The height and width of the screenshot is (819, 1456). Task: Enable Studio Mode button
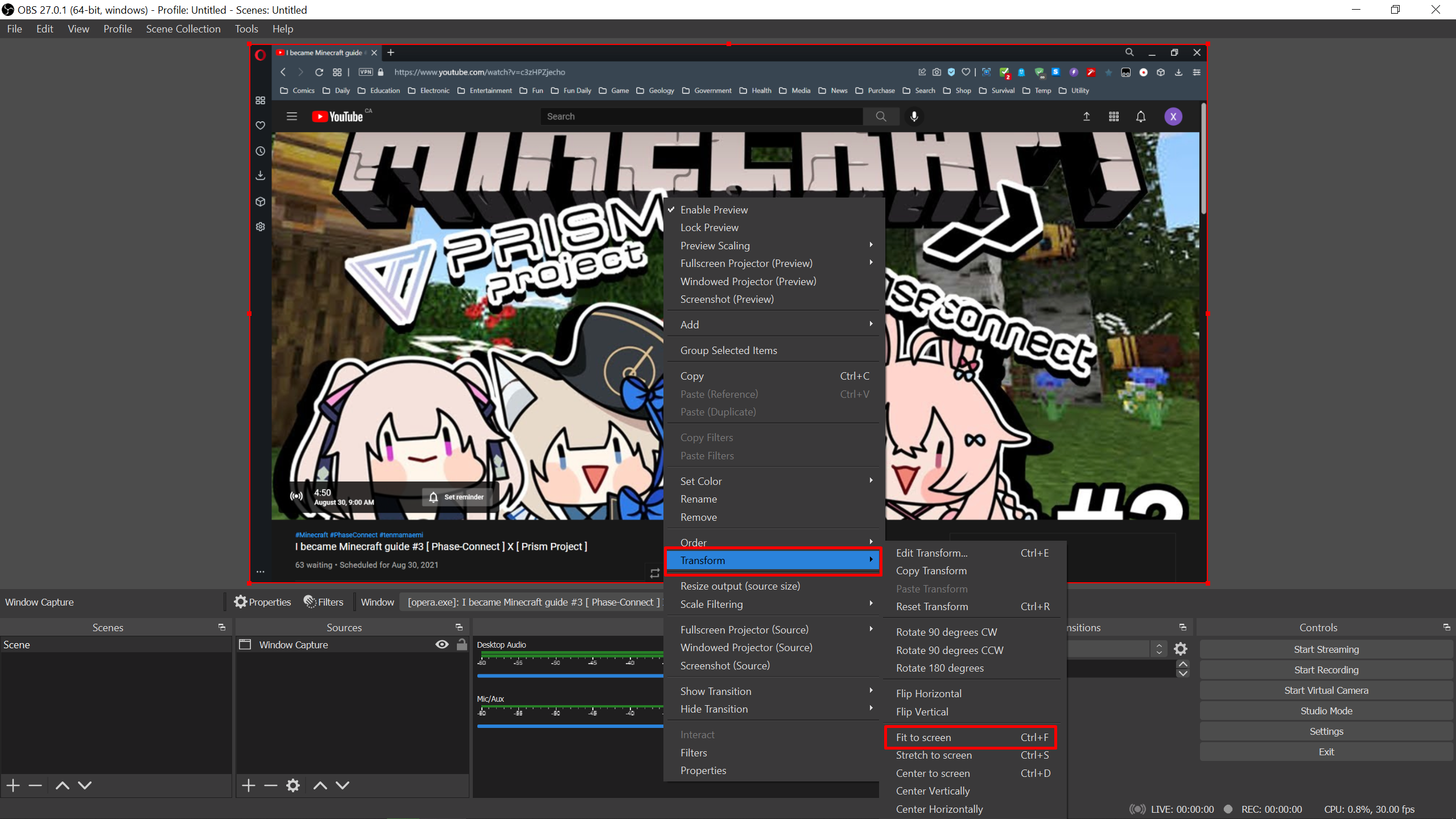(x=1326, y=711)
